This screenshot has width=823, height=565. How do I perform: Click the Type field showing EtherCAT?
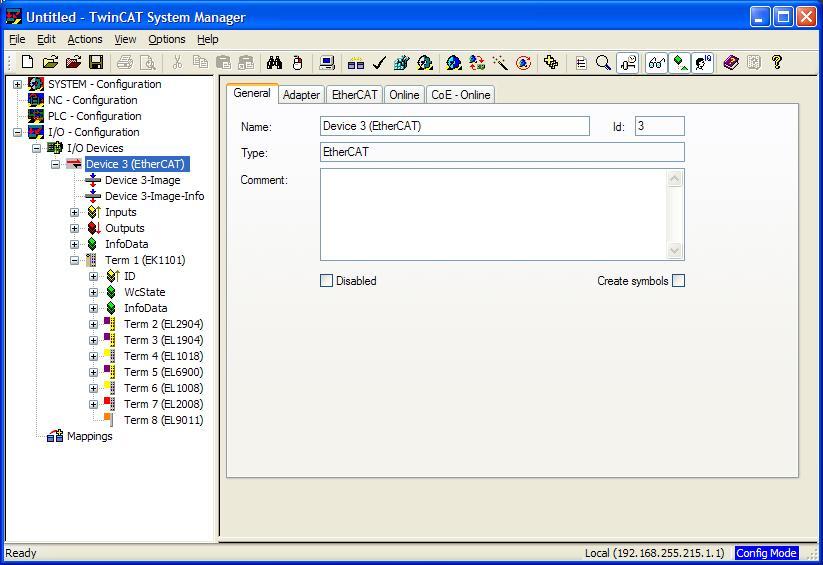pyautogui.click(x=502, y=152)
